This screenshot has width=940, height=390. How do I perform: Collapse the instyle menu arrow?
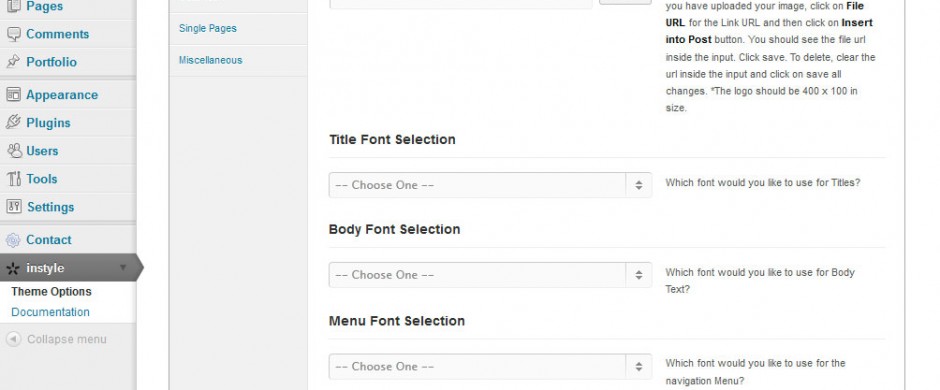[x=123, y=268]
